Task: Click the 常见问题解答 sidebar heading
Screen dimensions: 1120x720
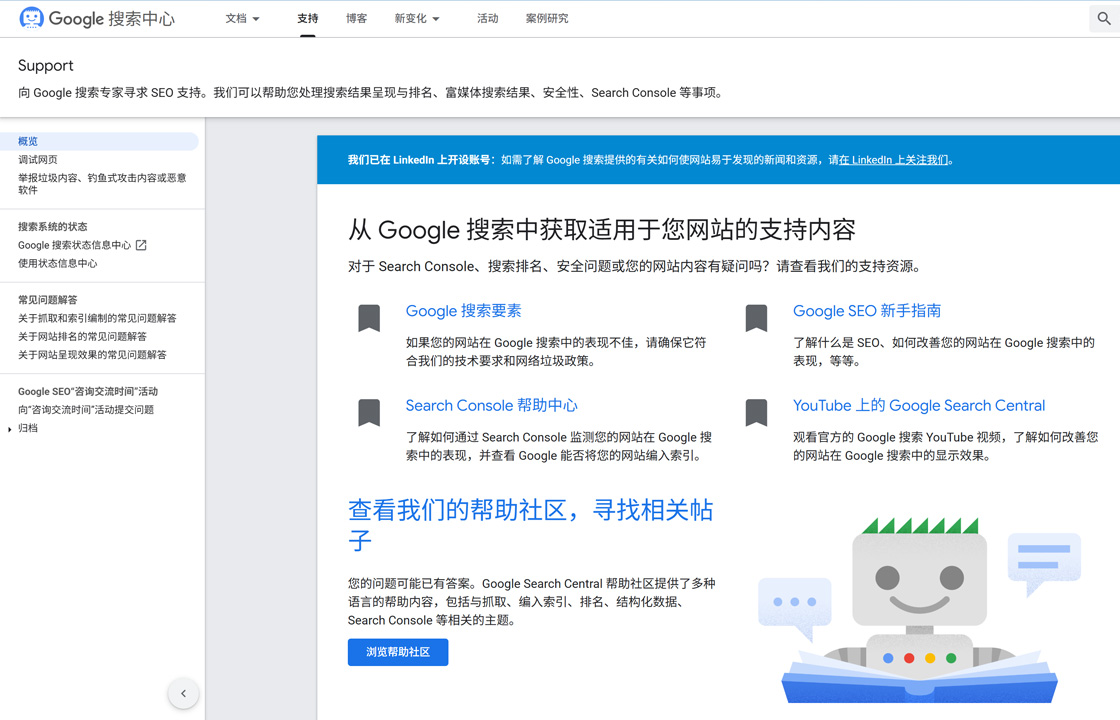Action: (x=48, y=300)
